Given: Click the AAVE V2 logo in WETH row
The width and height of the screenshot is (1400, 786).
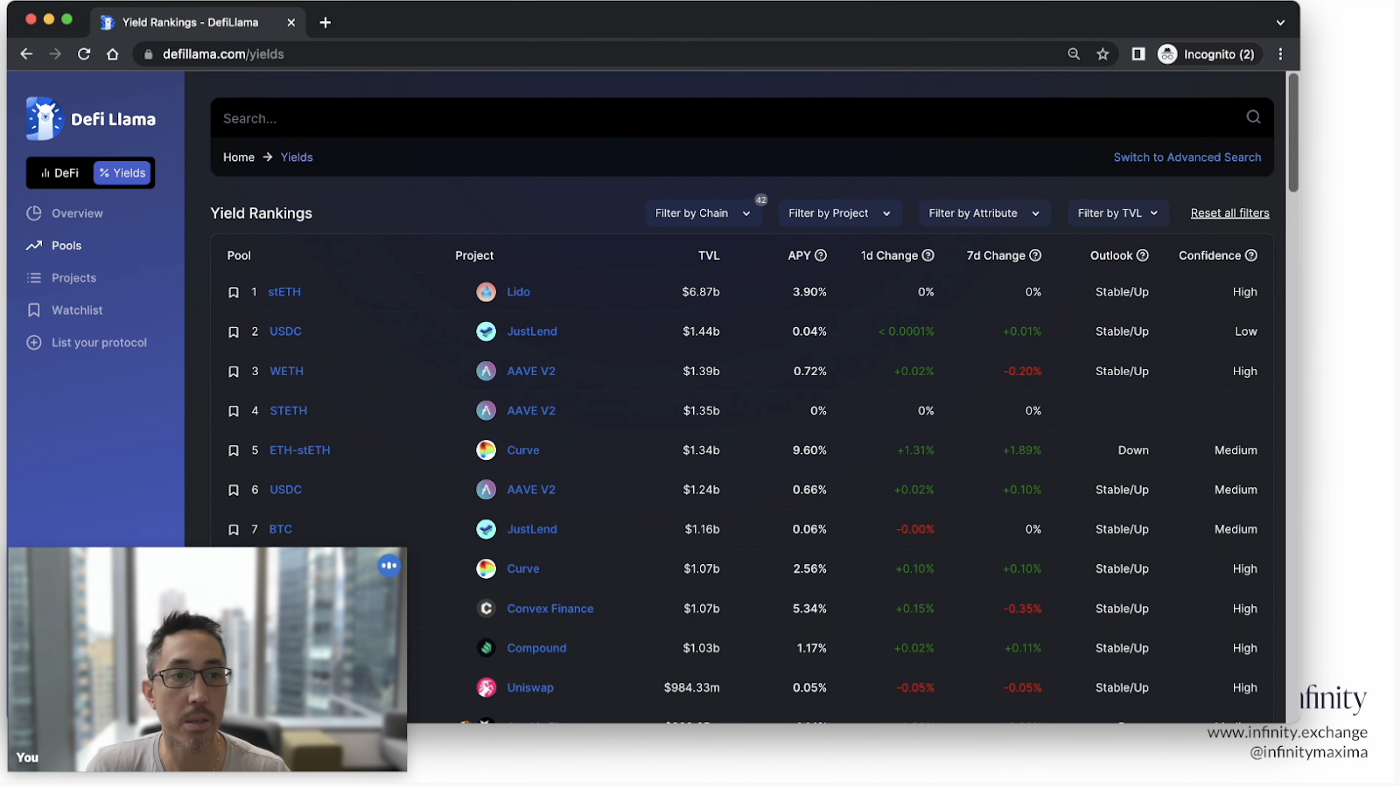Looking at the screenshot, I should coord(486,371).
